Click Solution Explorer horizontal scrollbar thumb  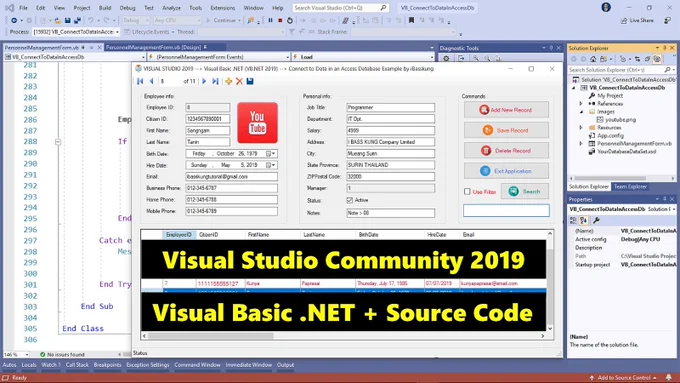(x=610, y=178)
